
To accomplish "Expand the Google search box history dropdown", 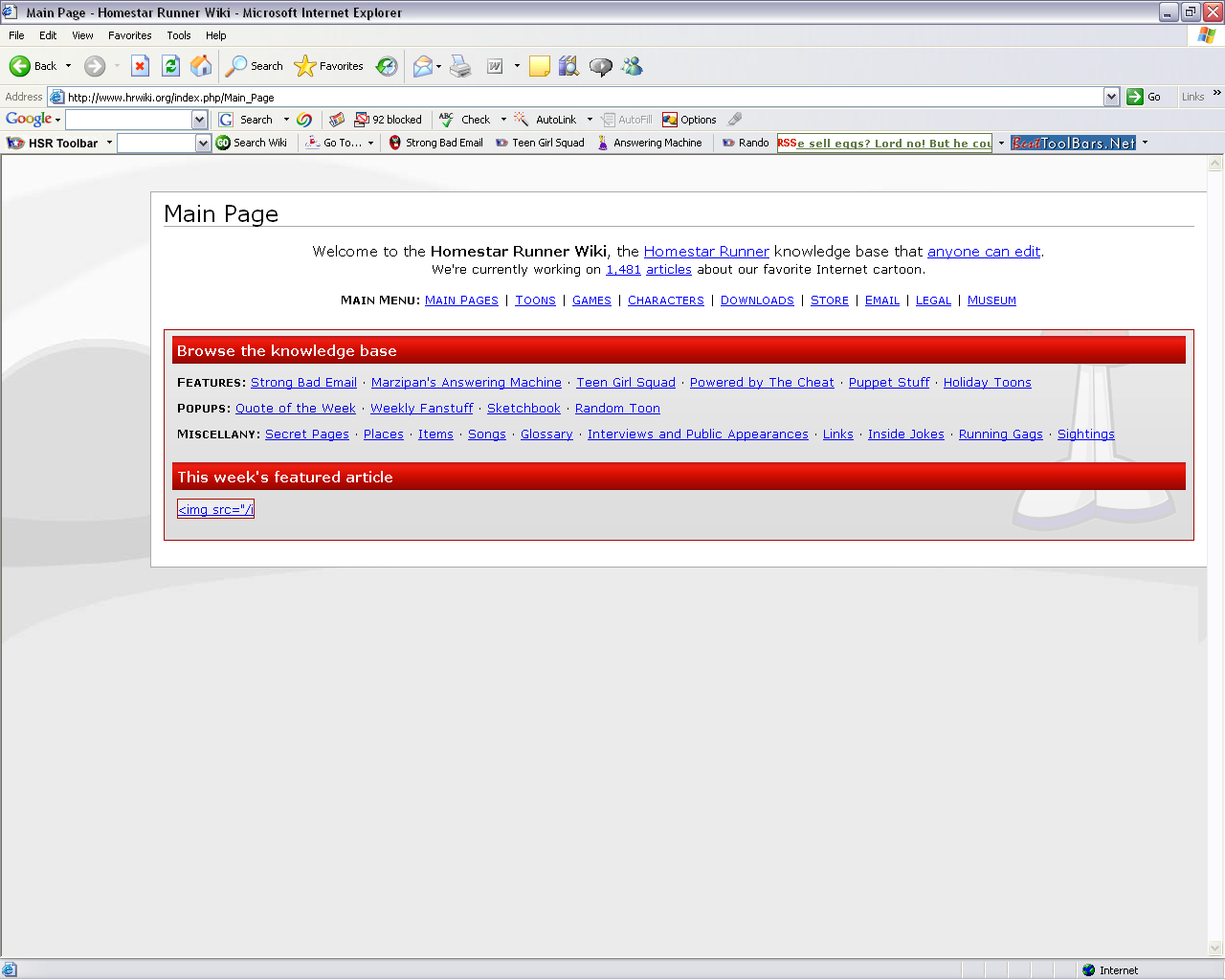I will [199, 120].
